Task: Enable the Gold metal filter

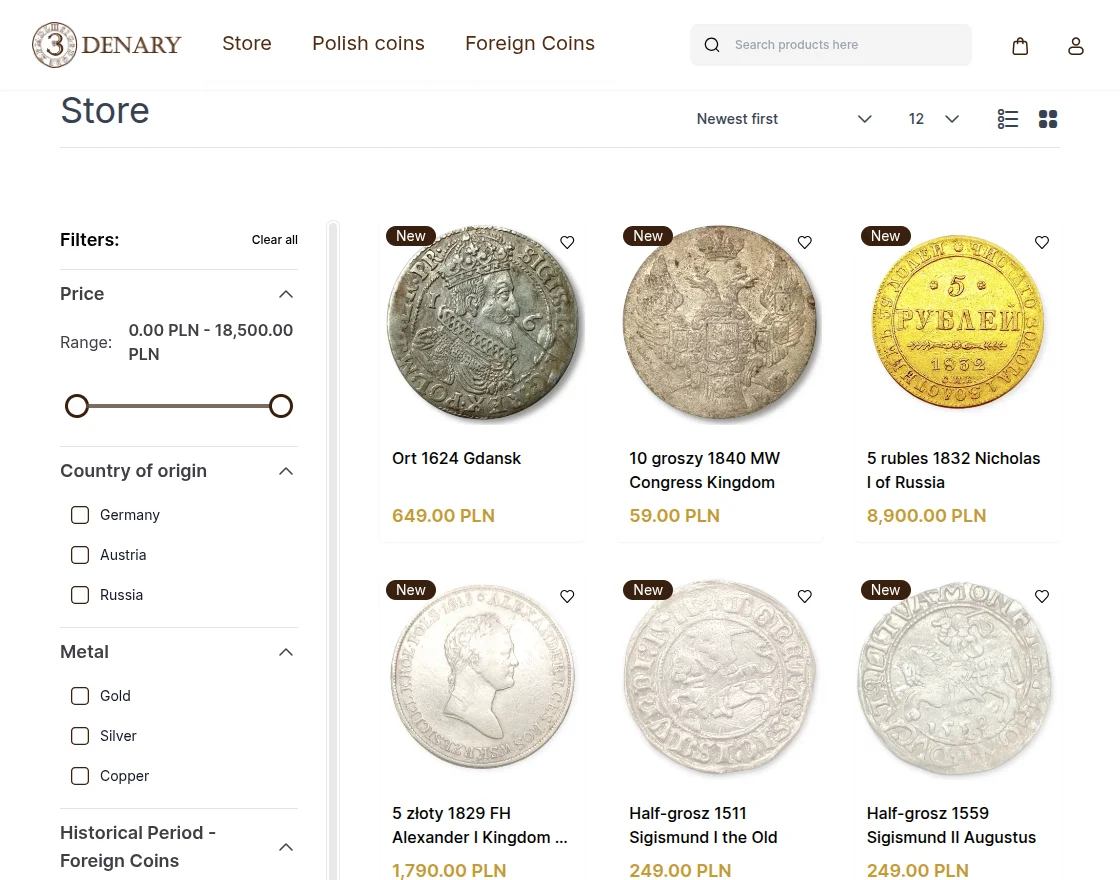Action: pyautogui.click(x=80, y=695)
